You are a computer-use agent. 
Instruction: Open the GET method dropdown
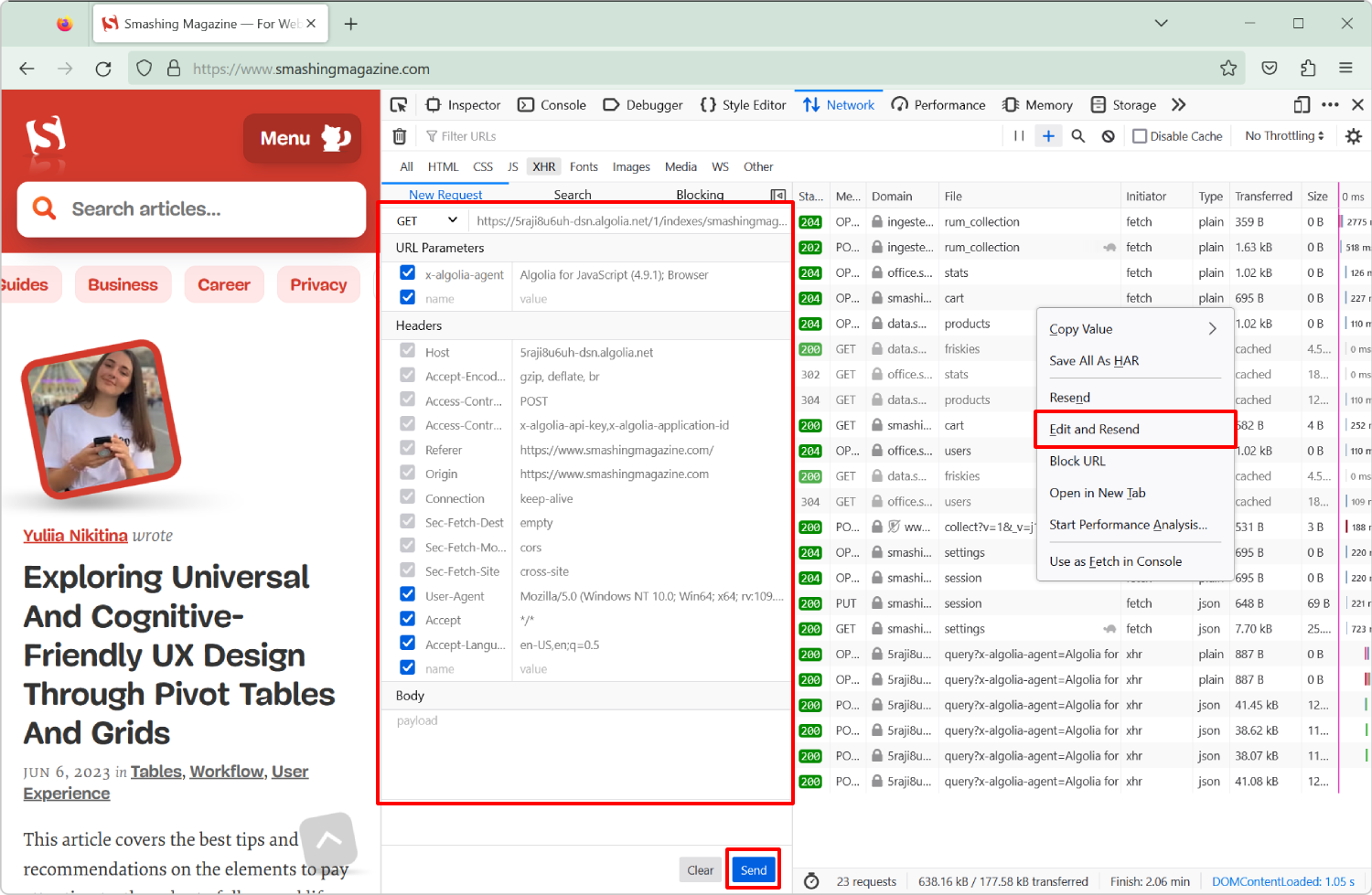[424, 219]
